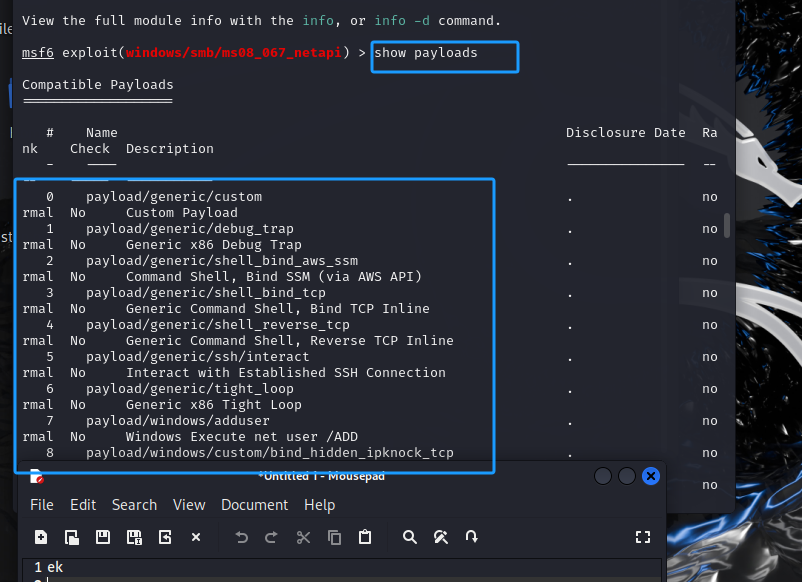The image size is (802, 582).
Task: Click 'payload/windows/adduser' row
Action: pyautogui.click(x=177, y=421)
